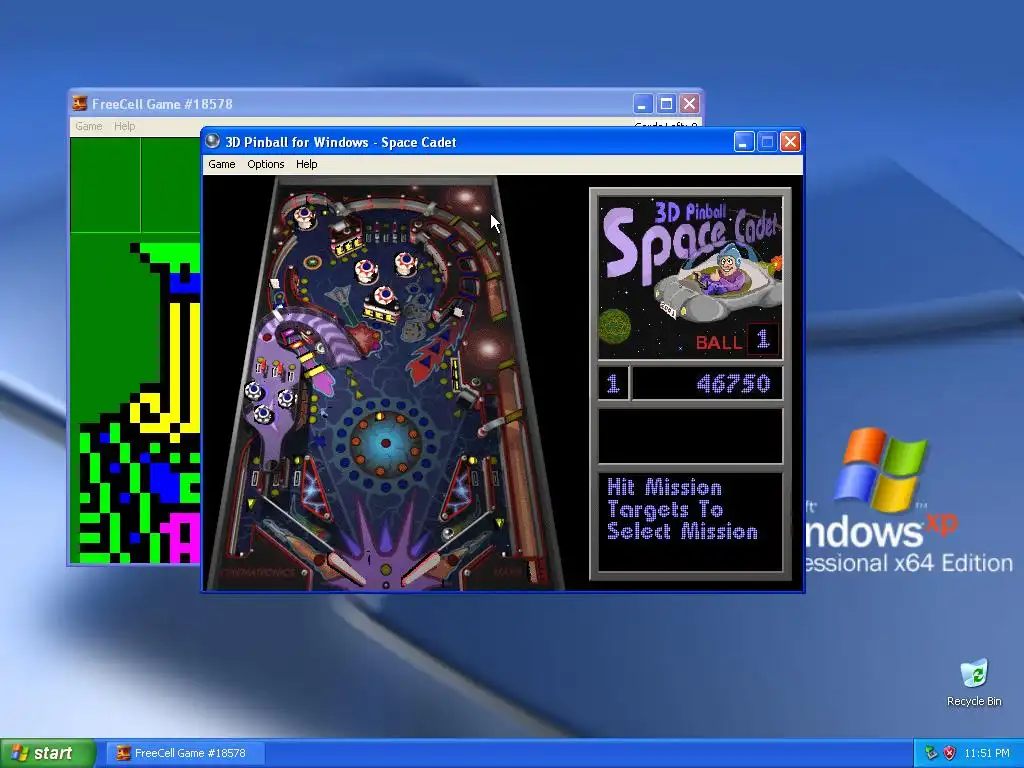Viewport: 1024px width, 768px height.
Task: Open the Help menu in 3D Pinball
Action: [306, 165]
